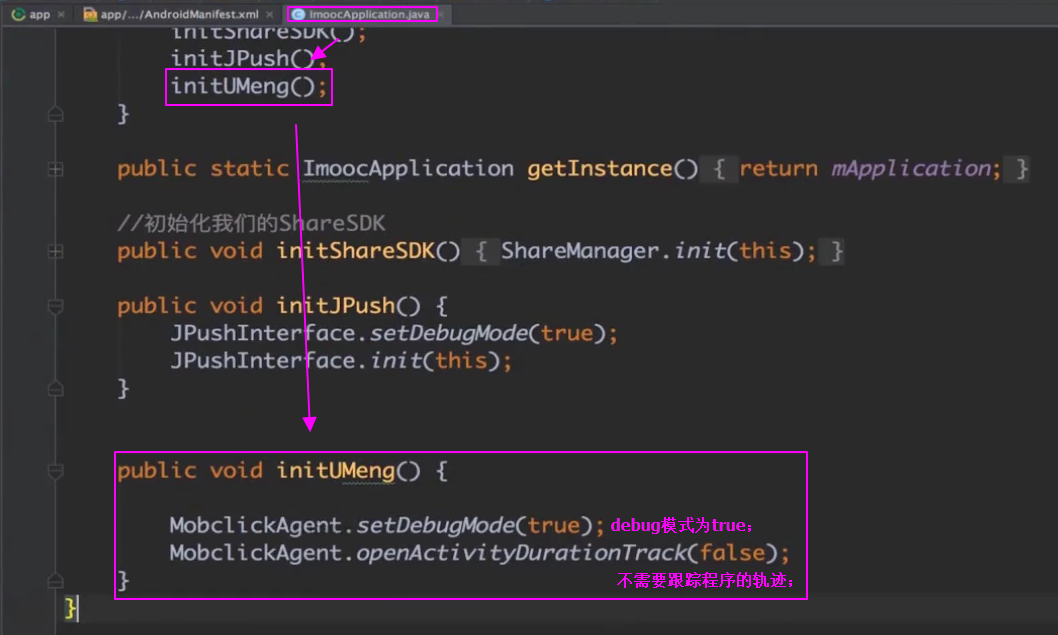Expand the folded getInstance() method
Screen dimensions: 1058x635
(x=56, y=169)
